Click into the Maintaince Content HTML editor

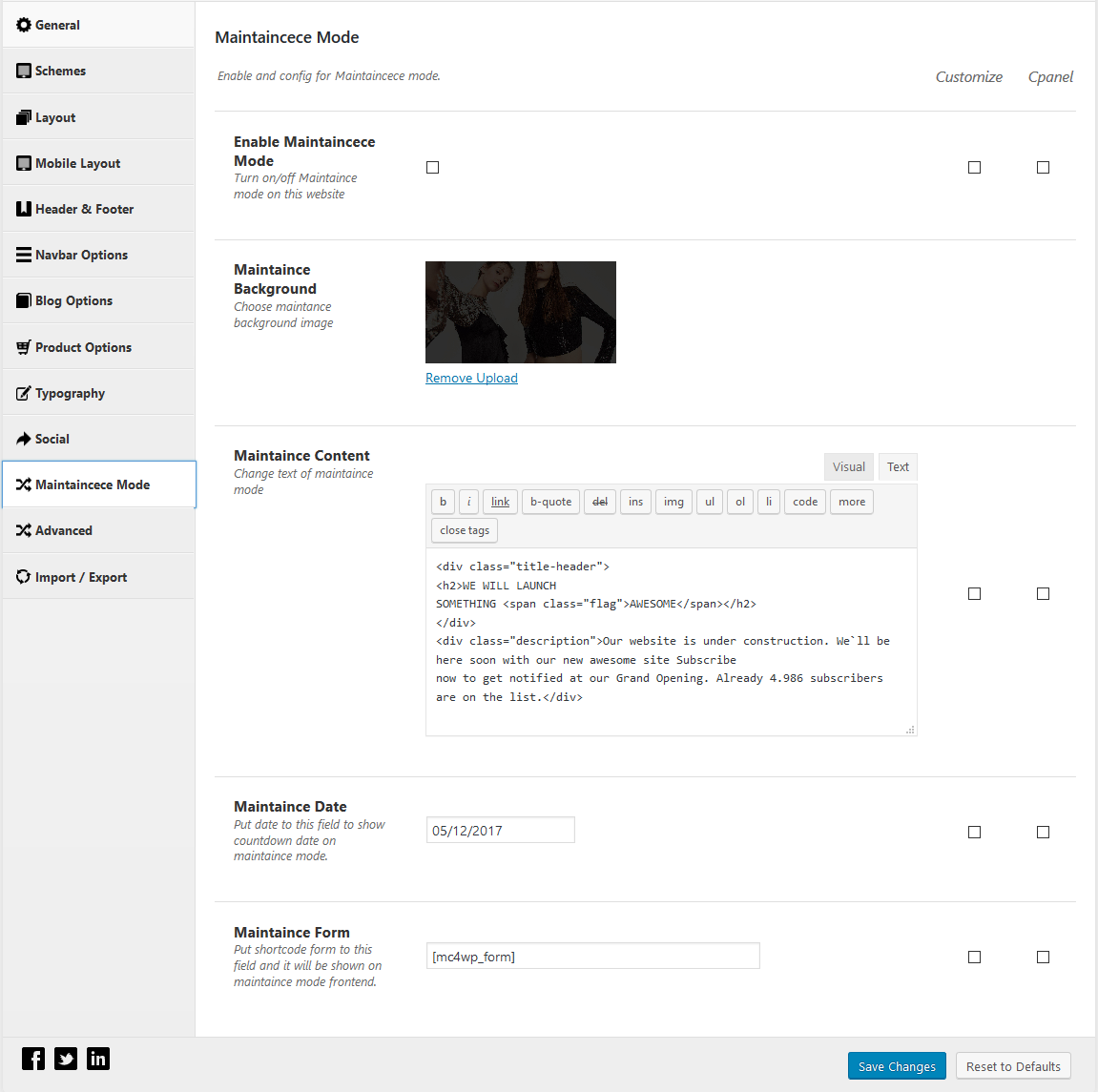pos(671,642)
